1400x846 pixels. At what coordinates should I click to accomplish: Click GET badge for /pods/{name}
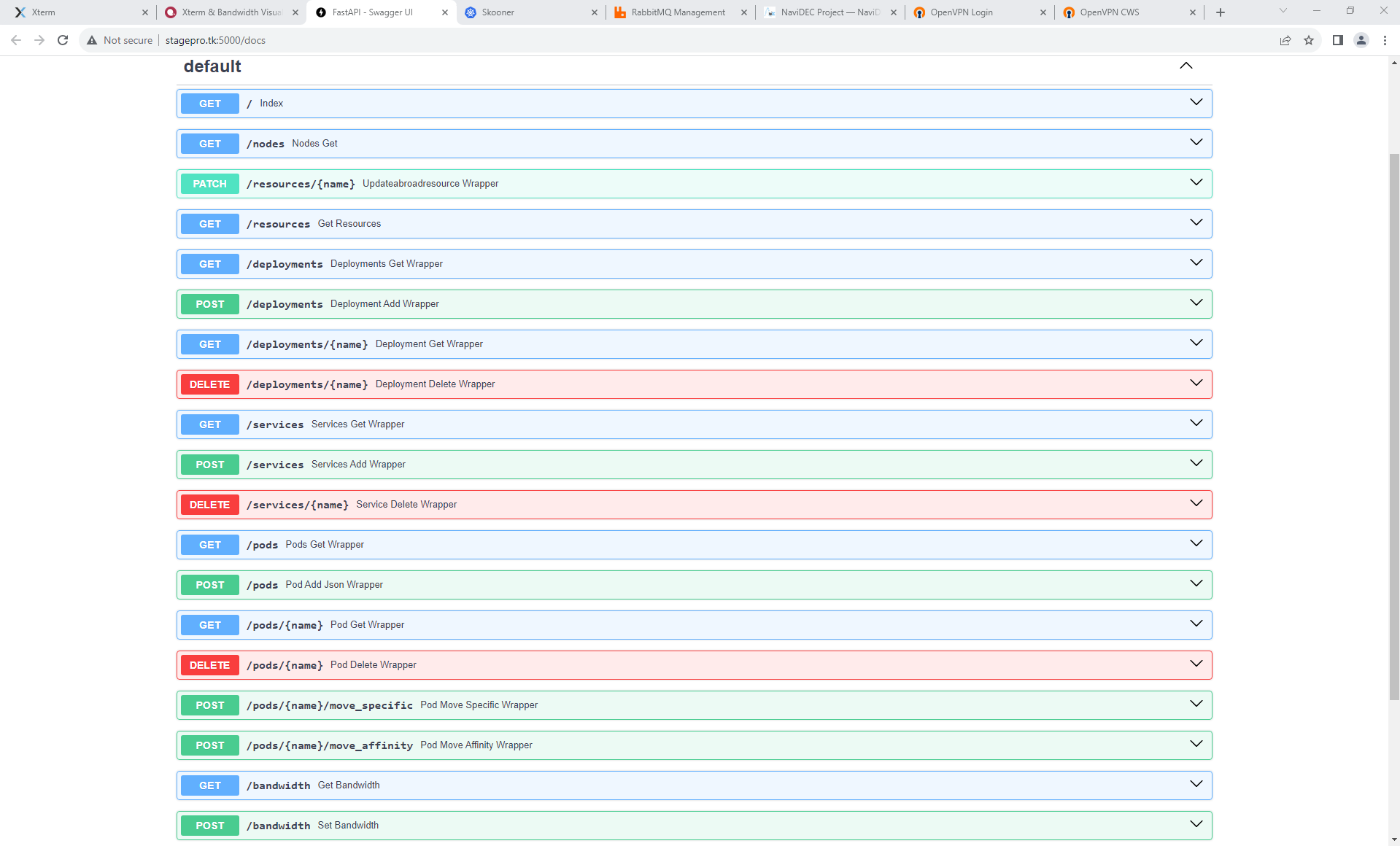coord(209,625)
